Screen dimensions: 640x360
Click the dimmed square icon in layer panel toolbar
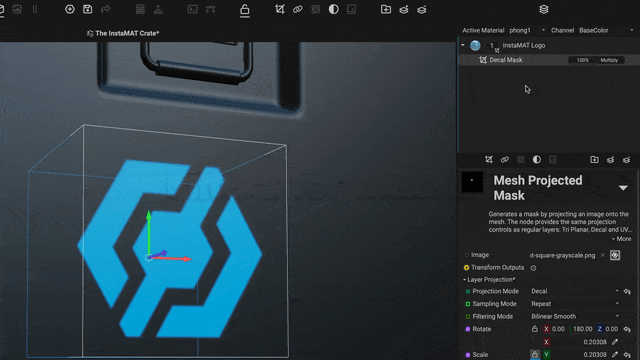point(553,160)
